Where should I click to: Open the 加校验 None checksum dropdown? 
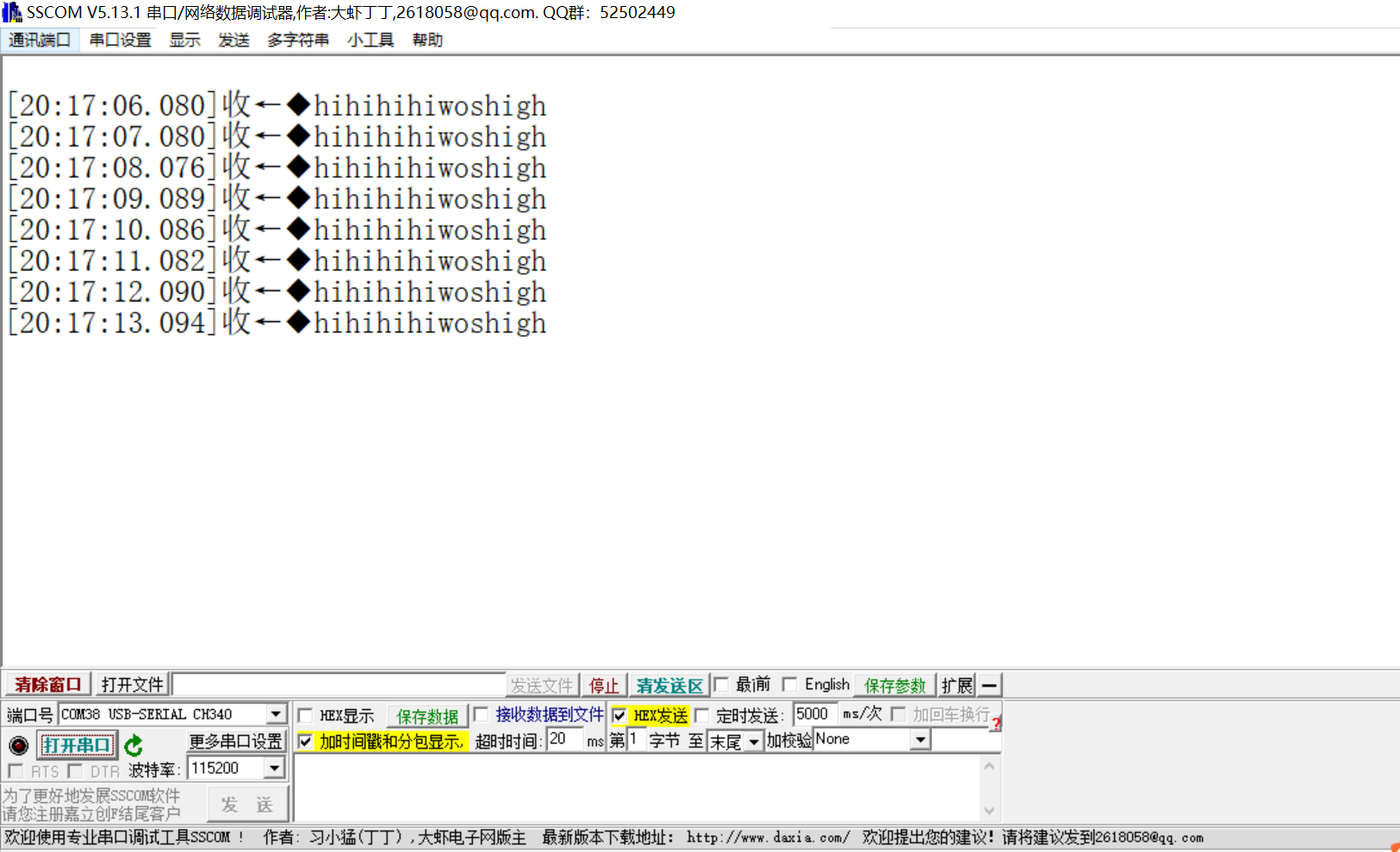(x=920, y=739)
